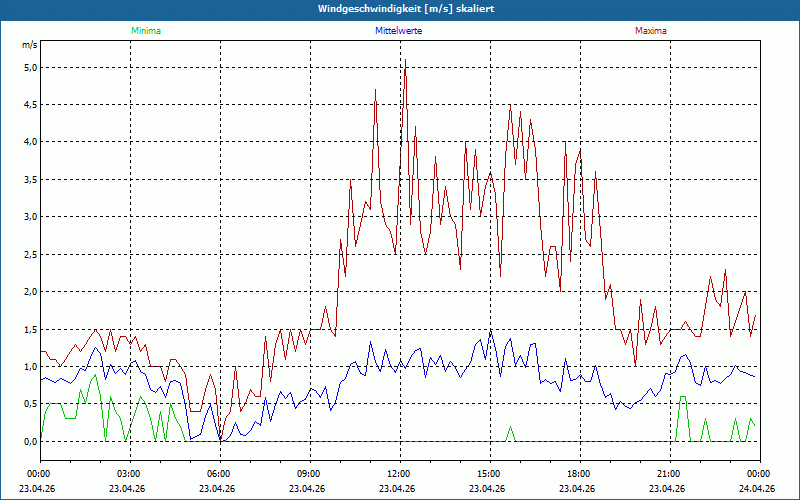Click the Windgeschwindigkeit chart title bar
The height and width of the screenshot is (500, 800).
pos(400,8)
